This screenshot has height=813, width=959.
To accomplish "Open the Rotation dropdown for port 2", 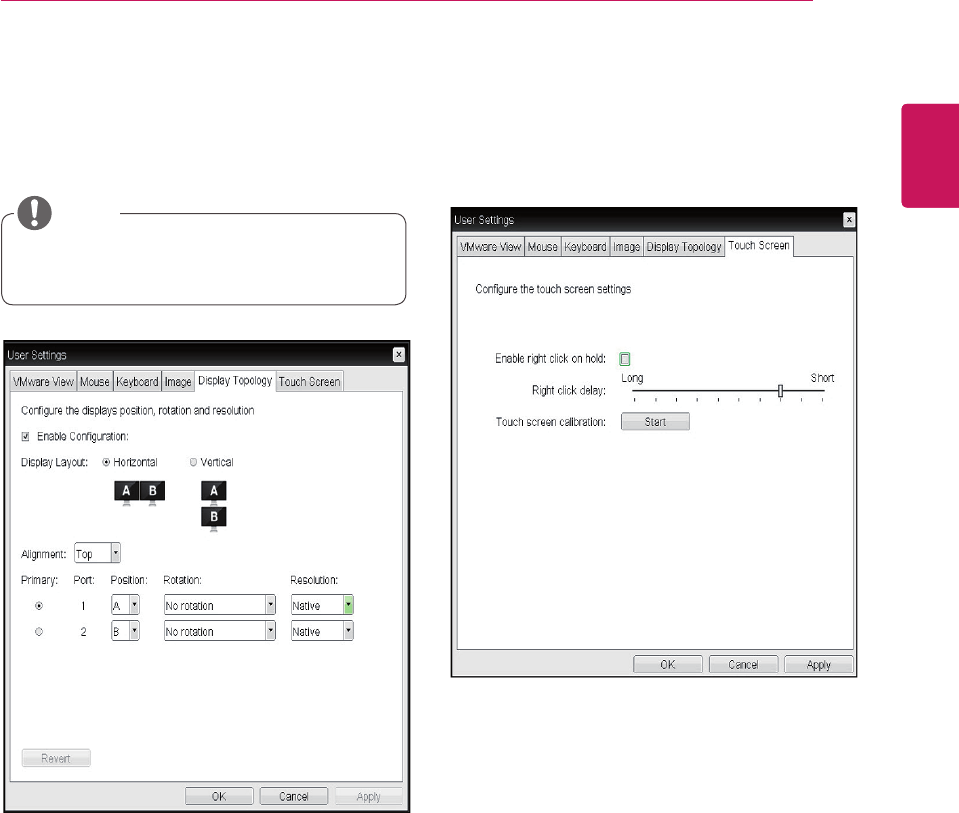I will pyautogui.click(x=220, y=631).
